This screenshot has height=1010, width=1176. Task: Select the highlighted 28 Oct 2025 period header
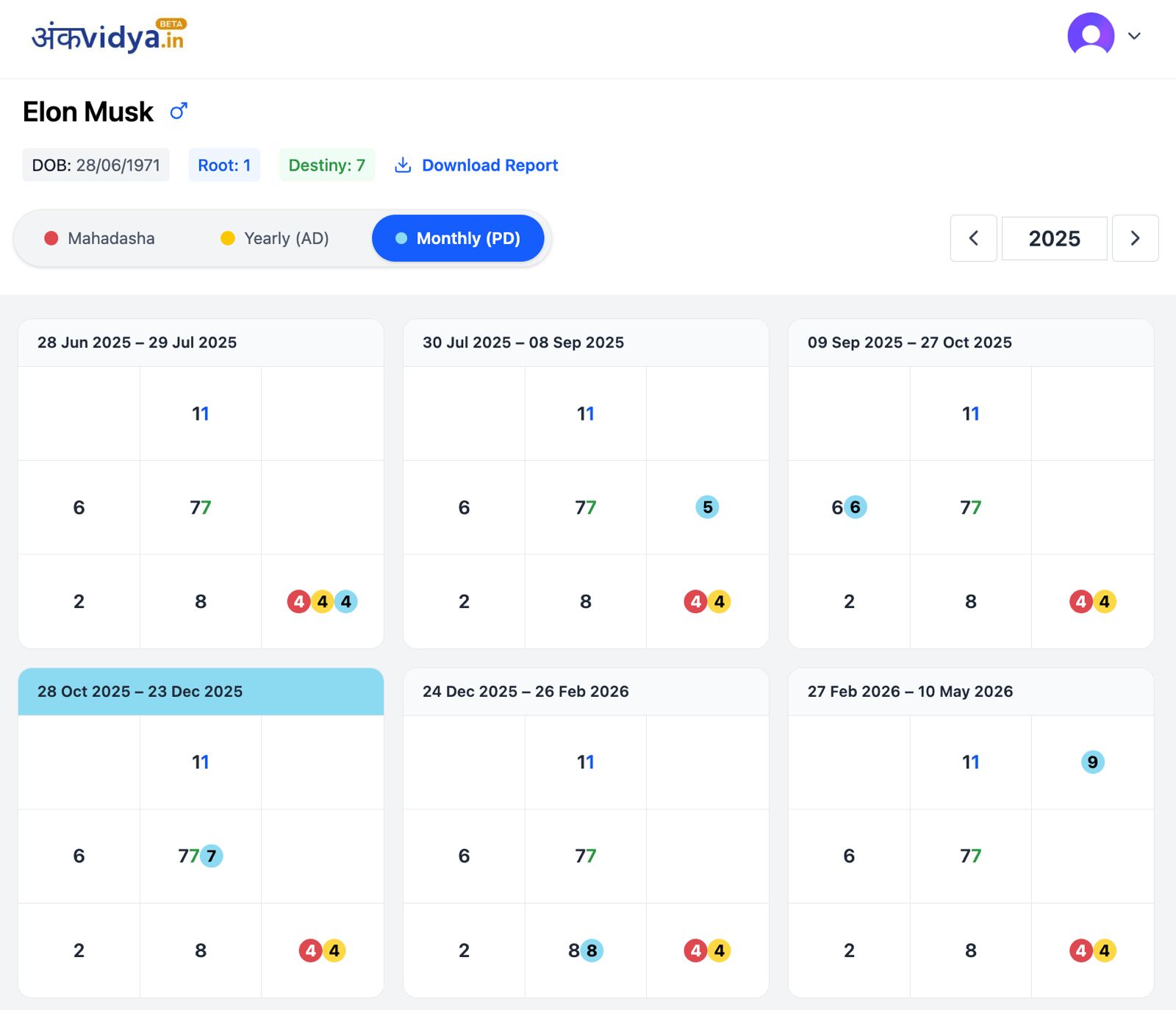(x=201, y=692)
